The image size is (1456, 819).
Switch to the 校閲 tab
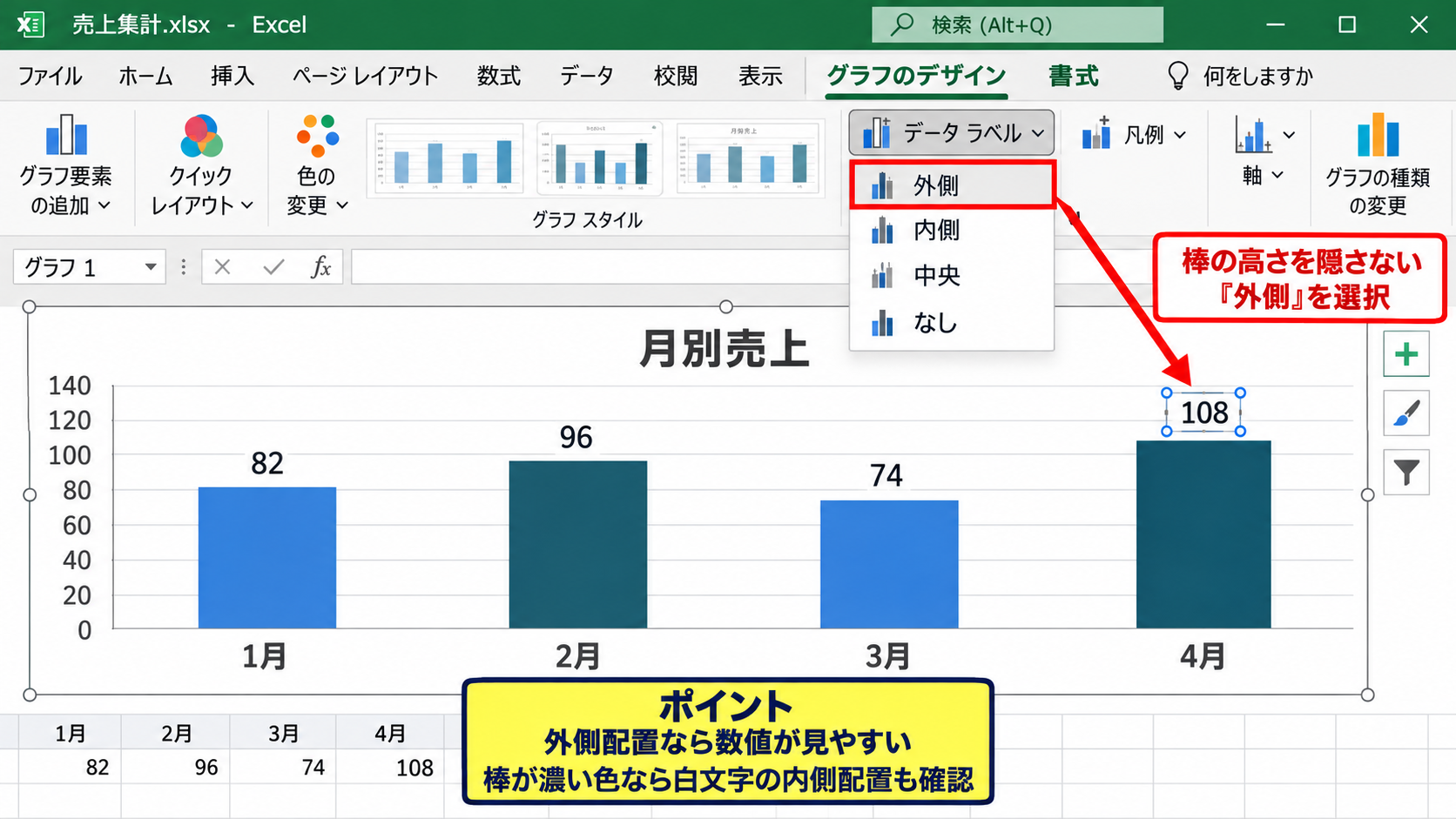[676, 76]
